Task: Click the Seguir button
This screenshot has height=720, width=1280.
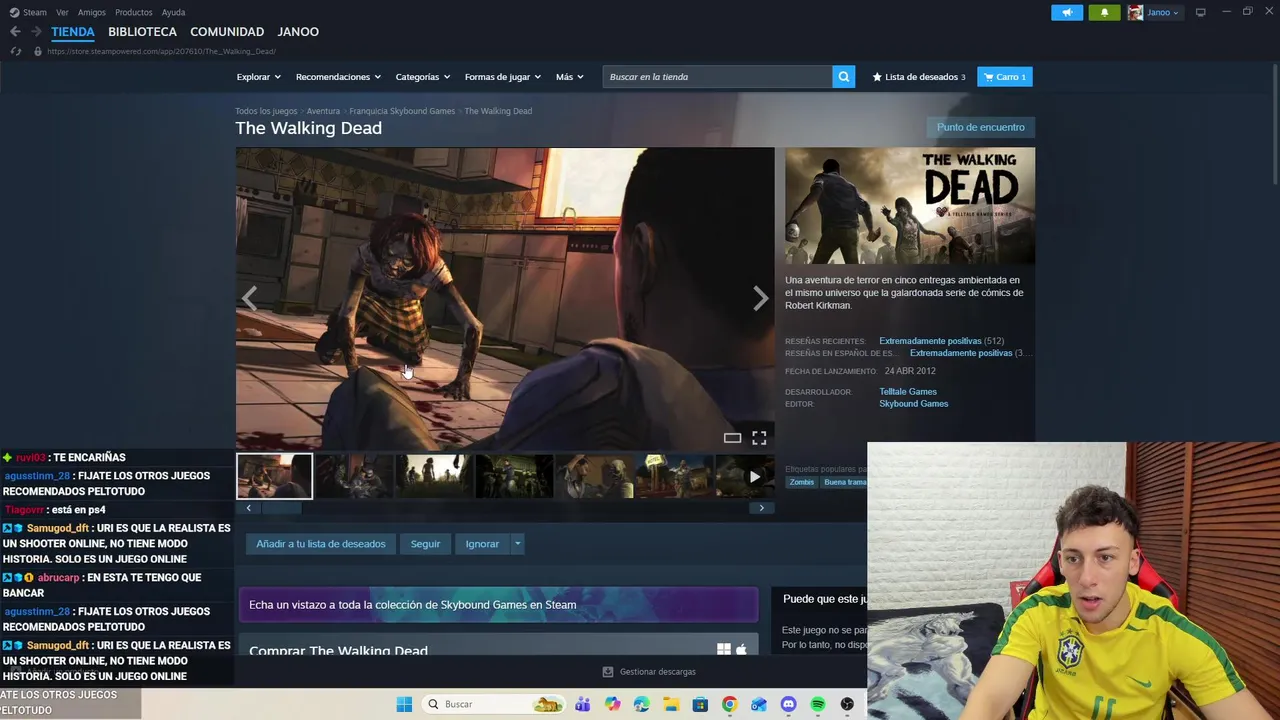Action: [x=425, y=544]
